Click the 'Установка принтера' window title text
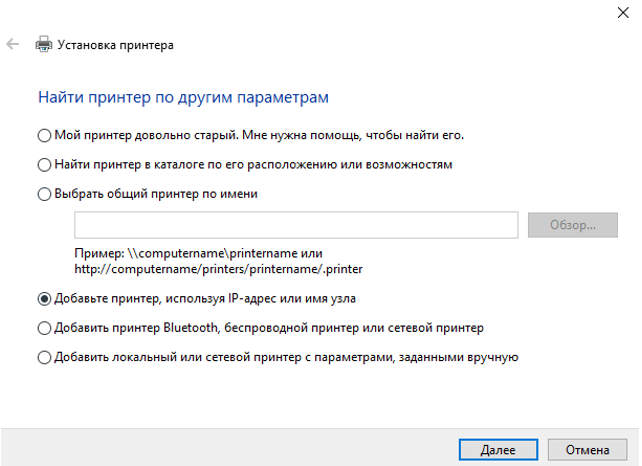This screenshot has width=642, height=466. (115, 45)
